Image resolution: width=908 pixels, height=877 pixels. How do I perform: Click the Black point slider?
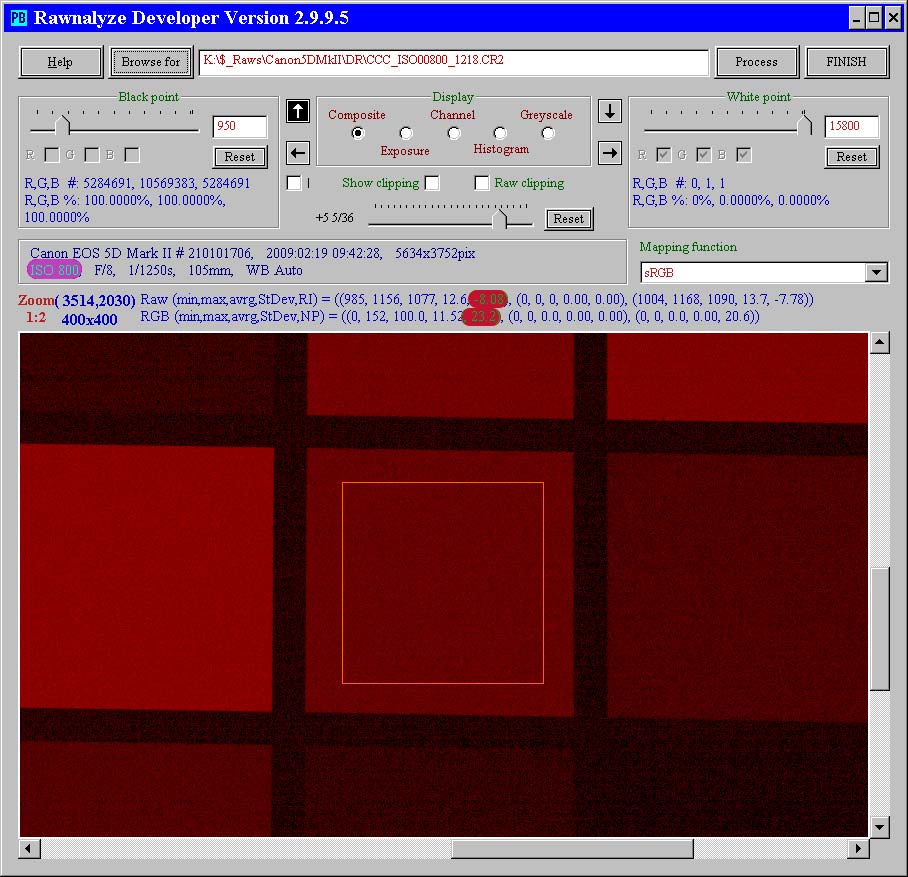coord(110,126)
